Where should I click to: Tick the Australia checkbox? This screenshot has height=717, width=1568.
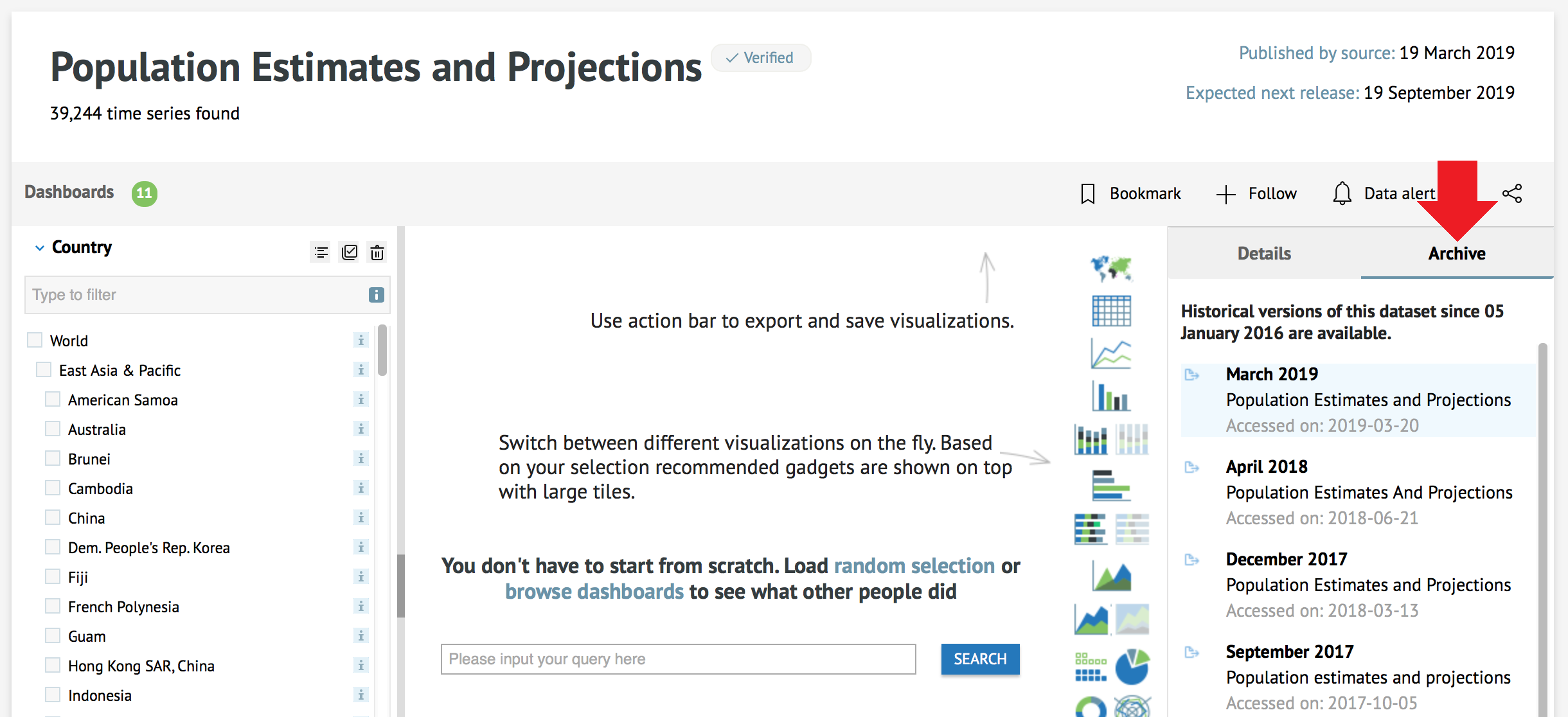pos(53,429)
